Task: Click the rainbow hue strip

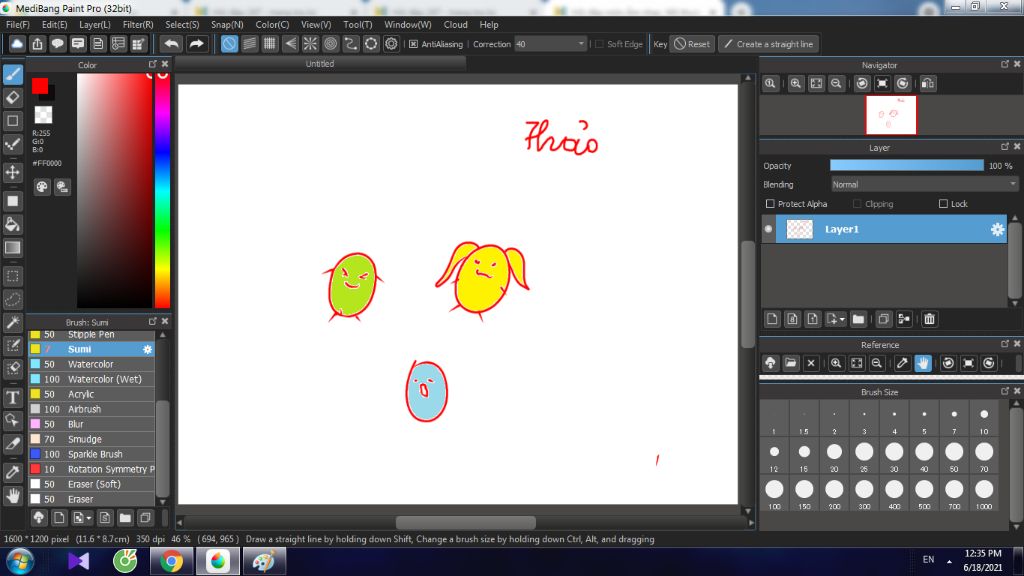Action: 163,189
